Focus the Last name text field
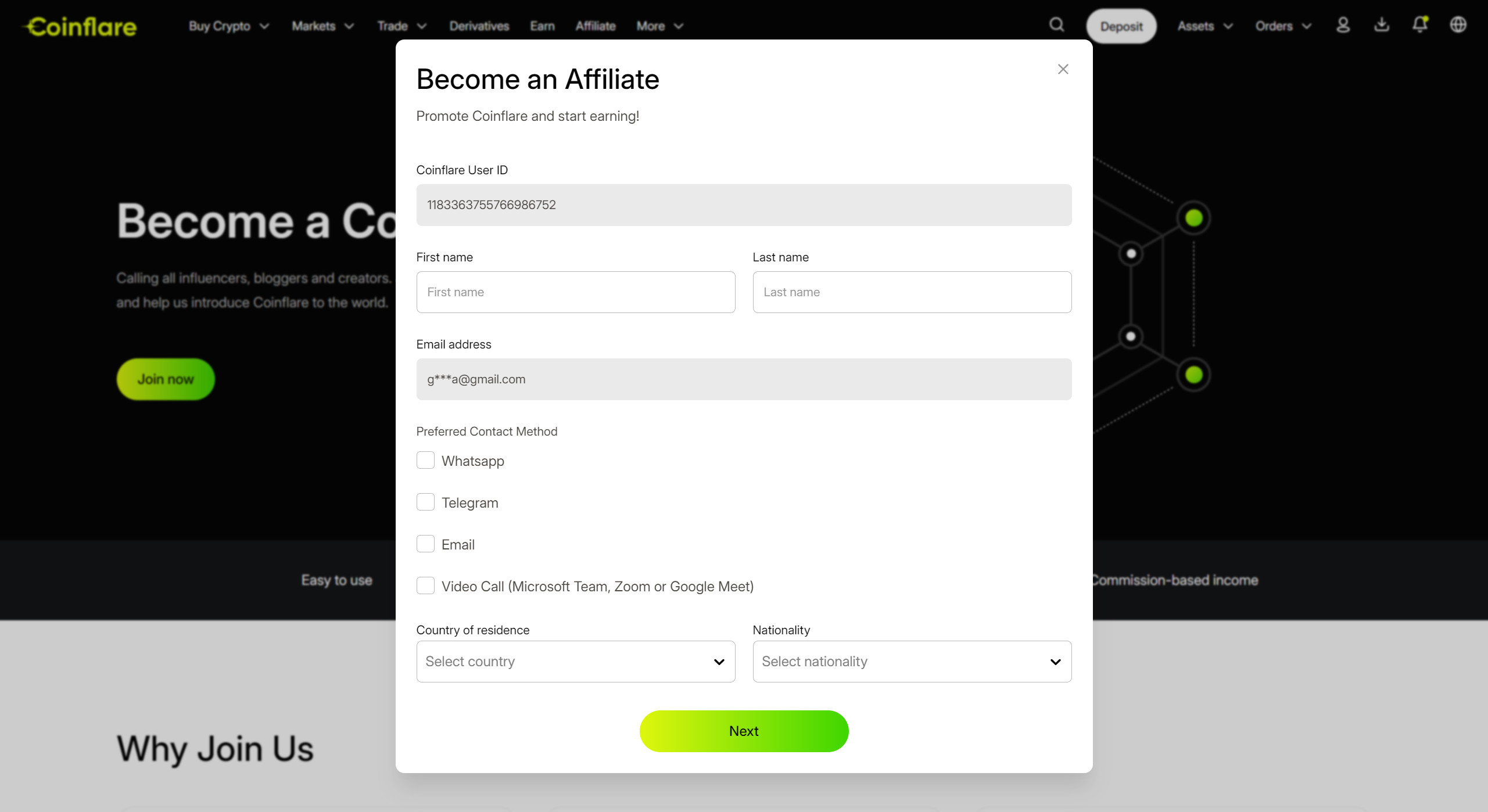 912,292
